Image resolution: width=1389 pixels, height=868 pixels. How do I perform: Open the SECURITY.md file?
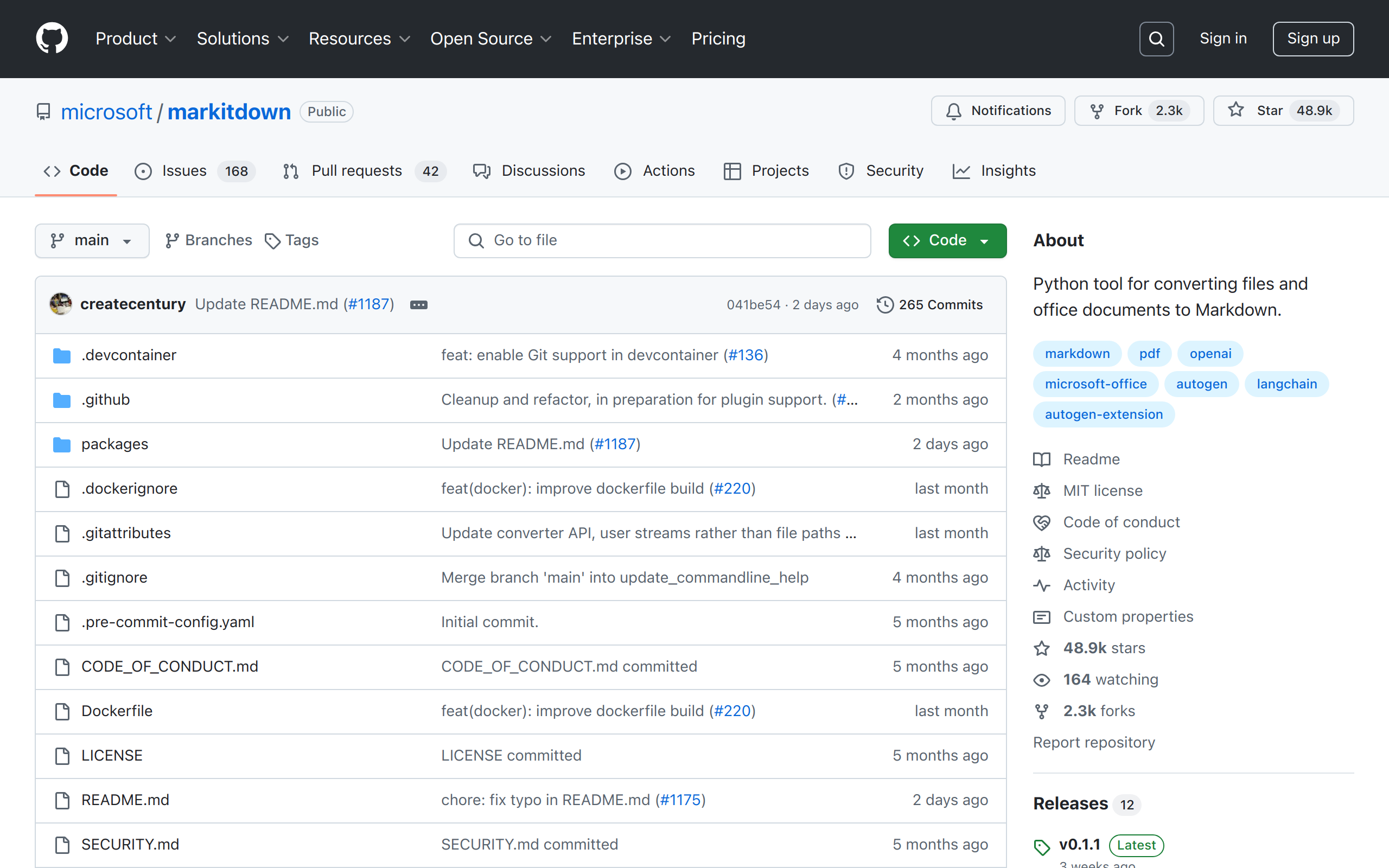click(x=130, y=845)
